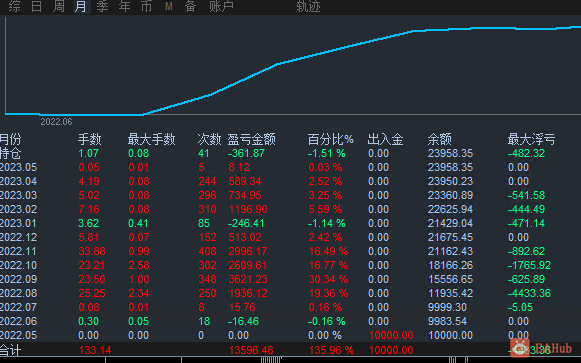Click the 19.36 % percentage for 2022.08
This screenshot has width=581, height=363.
[328, 293]
